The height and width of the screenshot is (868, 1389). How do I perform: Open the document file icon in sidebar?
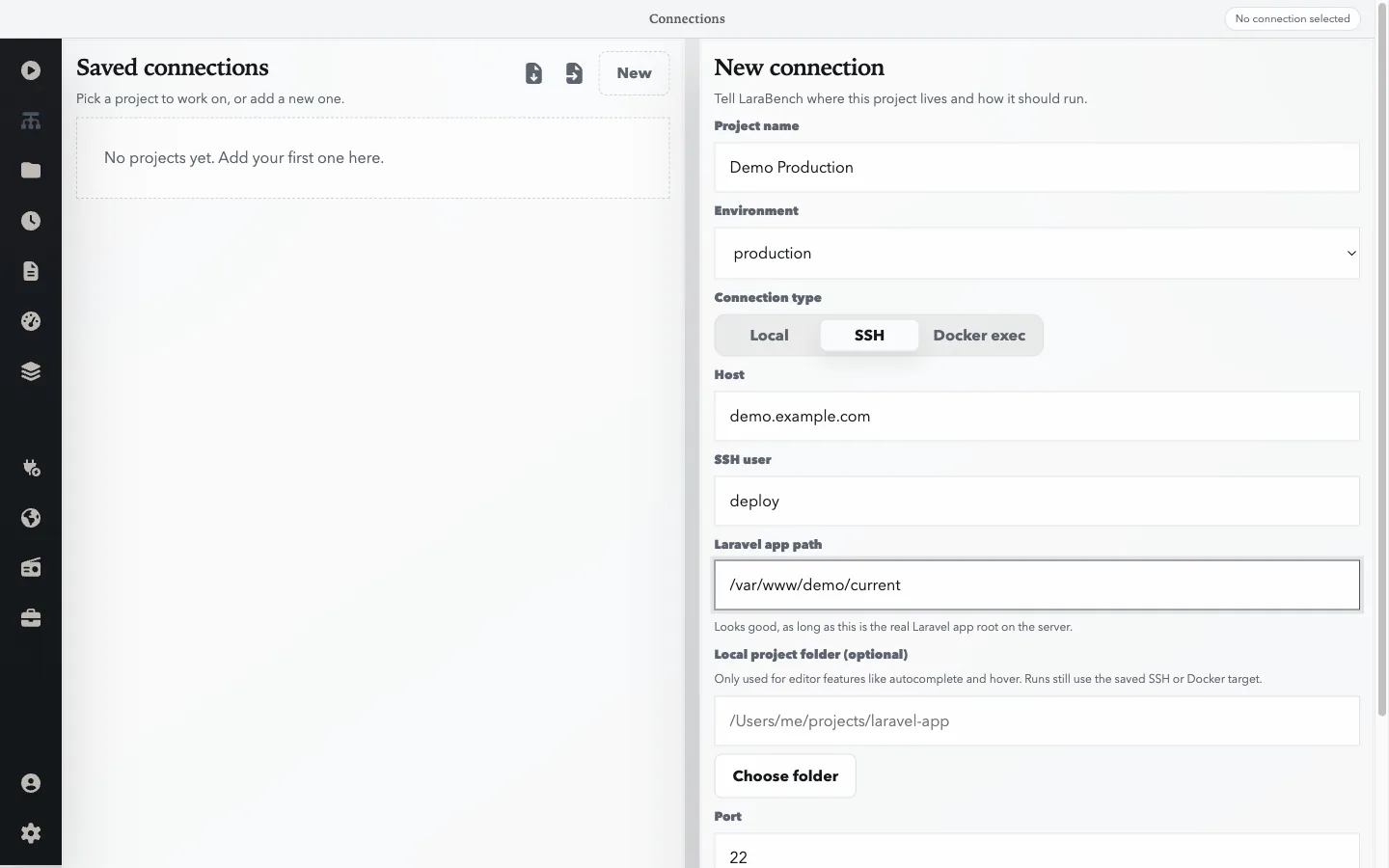[31, 271]
